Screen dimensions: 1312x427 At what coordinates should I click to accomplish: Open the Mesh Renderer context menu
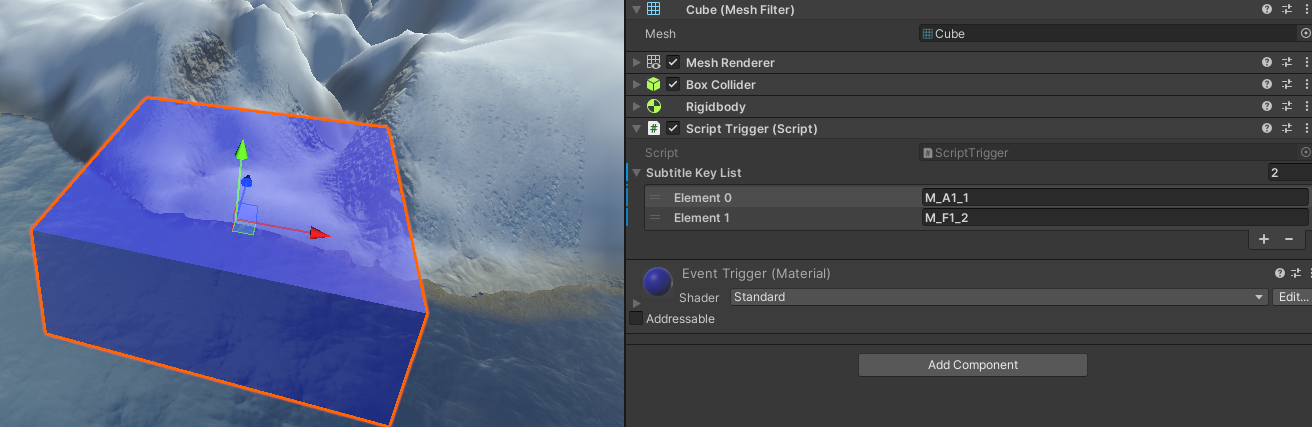pyautogui.click(x=1306, y=62)
